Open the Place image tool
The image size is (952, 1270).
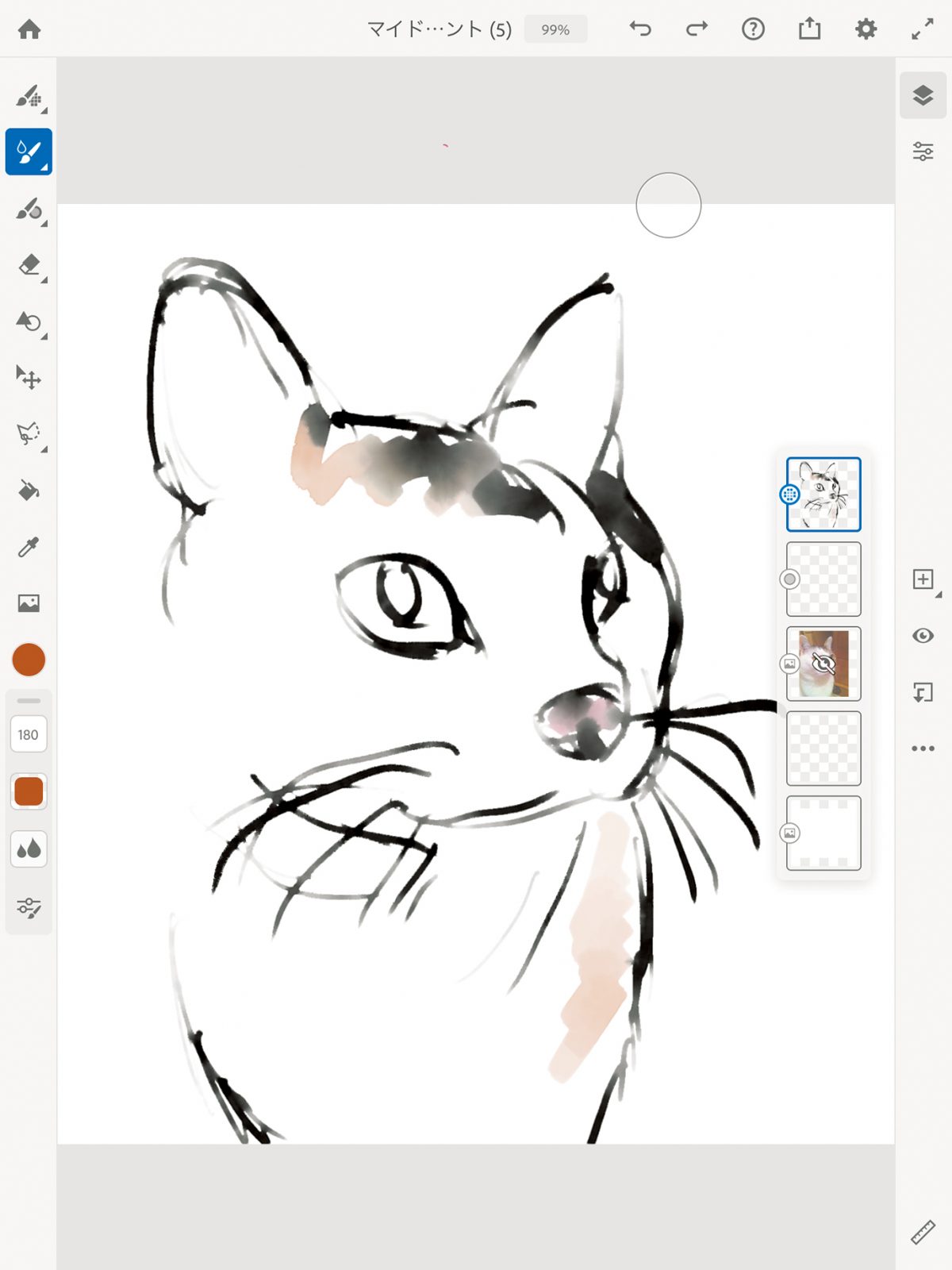(29, 603)
